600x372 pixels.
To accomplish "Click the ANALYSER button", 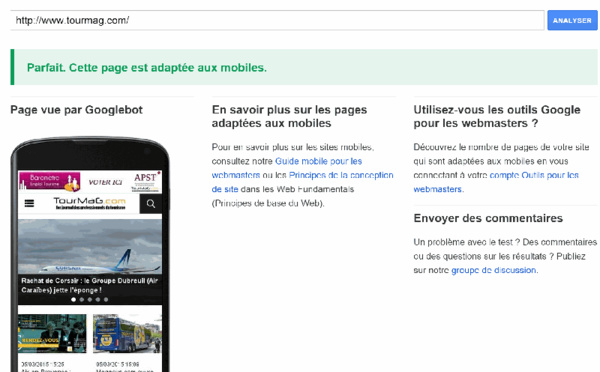I will (572, 20).
